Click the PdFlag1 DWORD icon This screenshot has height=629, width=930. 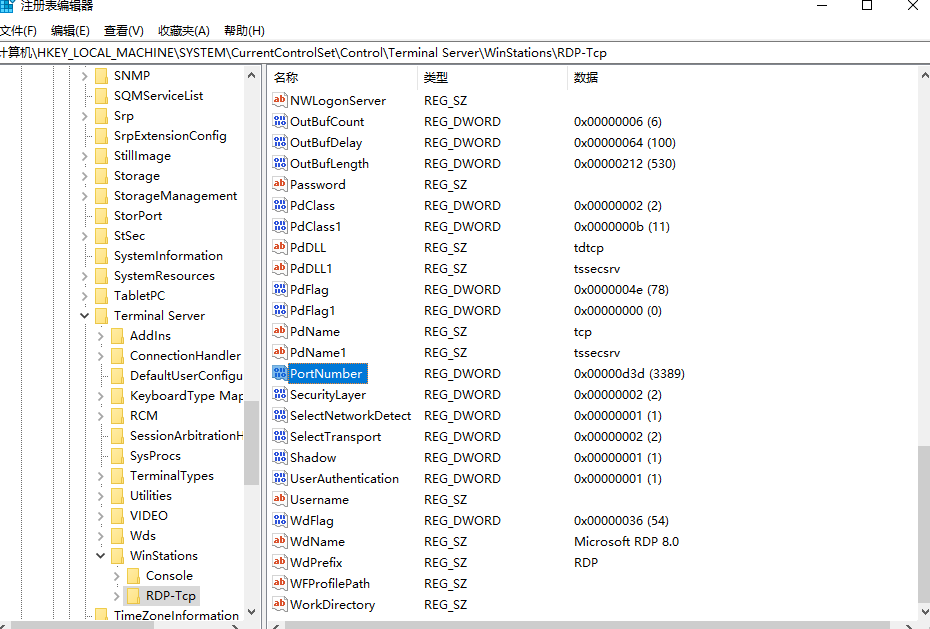point(280,310)
